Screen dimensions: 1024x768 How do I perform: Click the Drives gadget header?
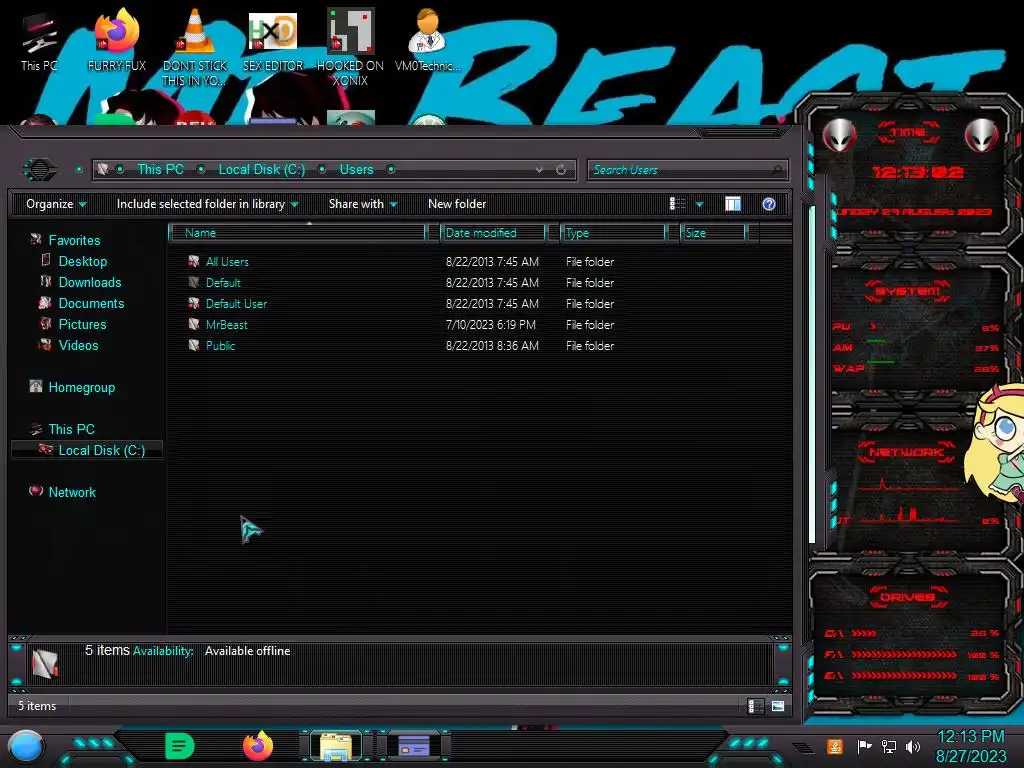[x=908, y=597]
